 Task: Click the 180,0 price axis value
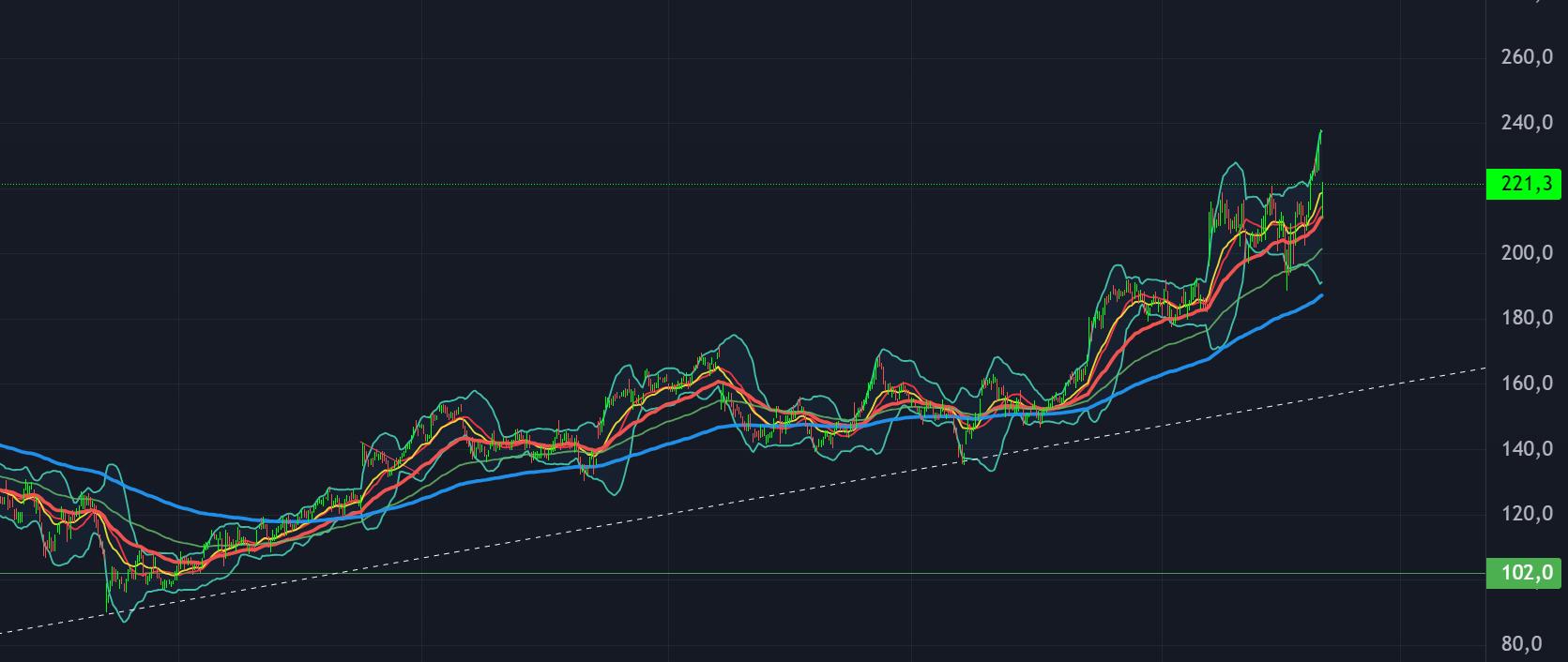point(1527,318)
